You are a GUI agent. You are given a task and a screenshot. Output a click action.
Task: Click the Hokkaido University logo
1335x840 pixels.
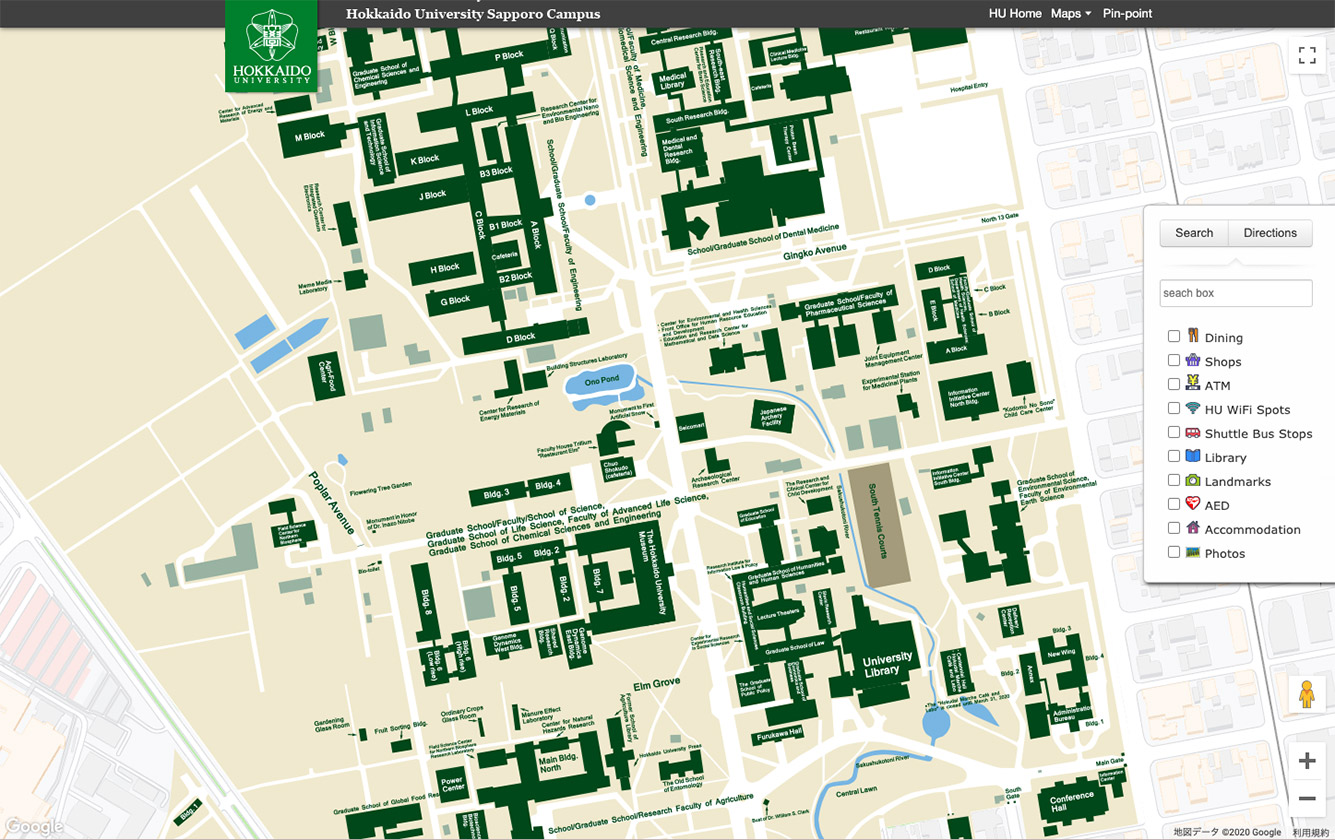click(x=271, y=45)
